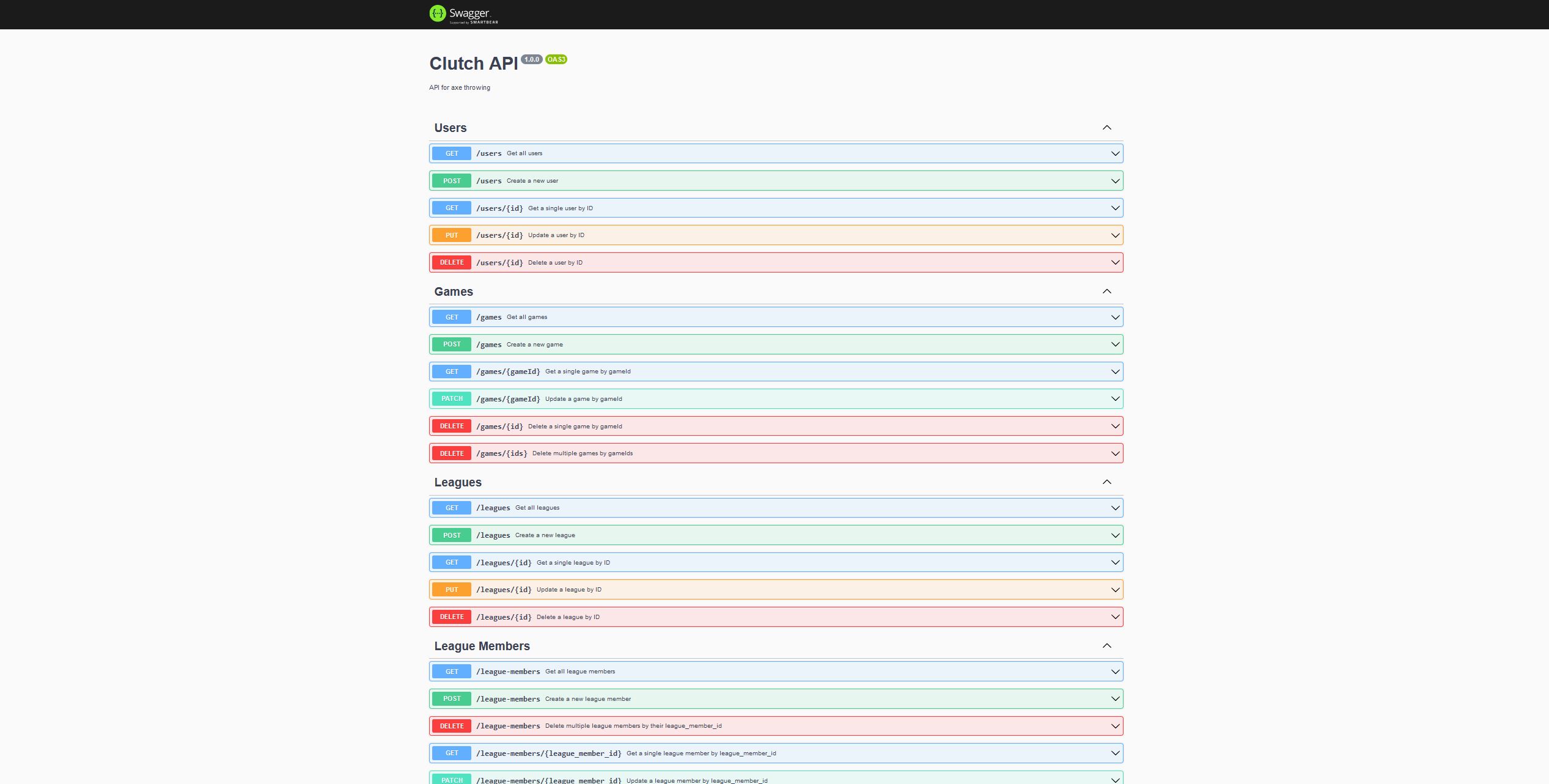This screenshot has width=1549, height=784.
Task: Click the POST /games method badge
Action: pyautogui.click(x=452, y=345)
